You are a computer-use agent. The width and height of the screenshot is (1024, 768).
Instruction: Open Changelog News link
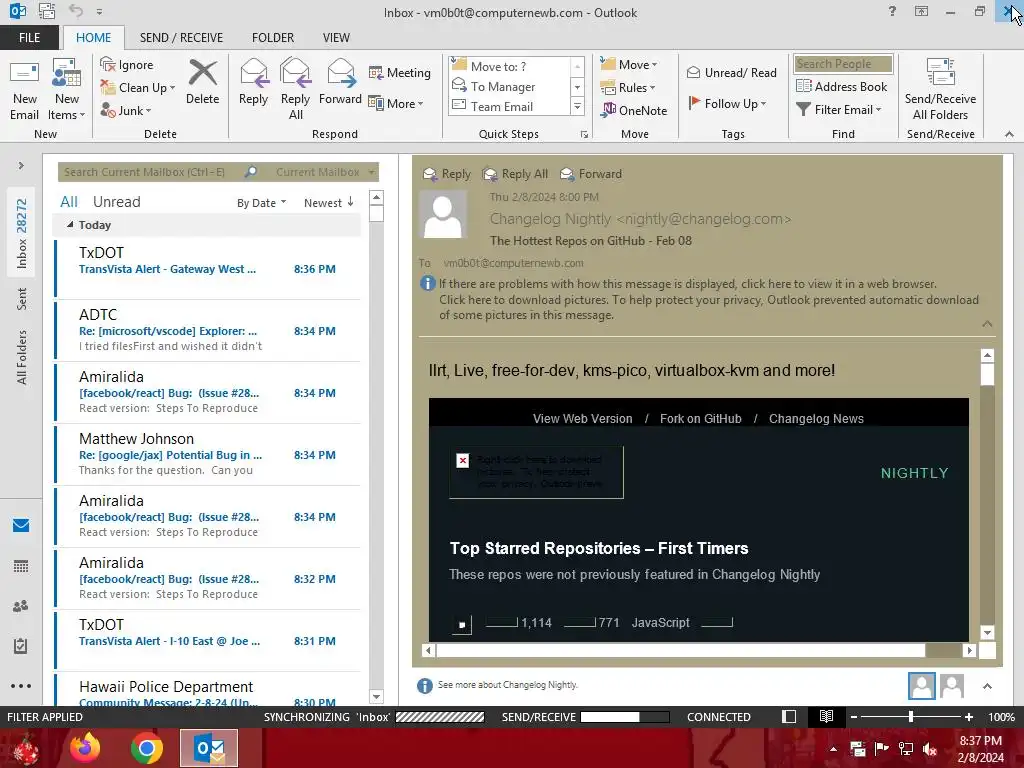816,419
